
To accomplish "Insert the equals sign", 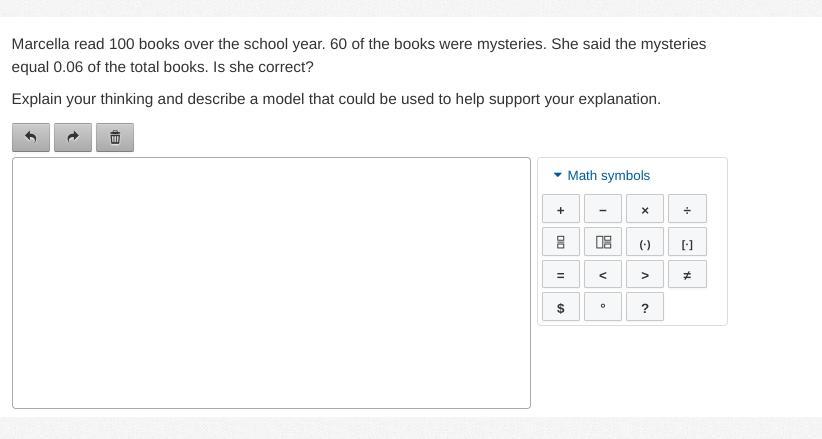I will click(561, 274).
